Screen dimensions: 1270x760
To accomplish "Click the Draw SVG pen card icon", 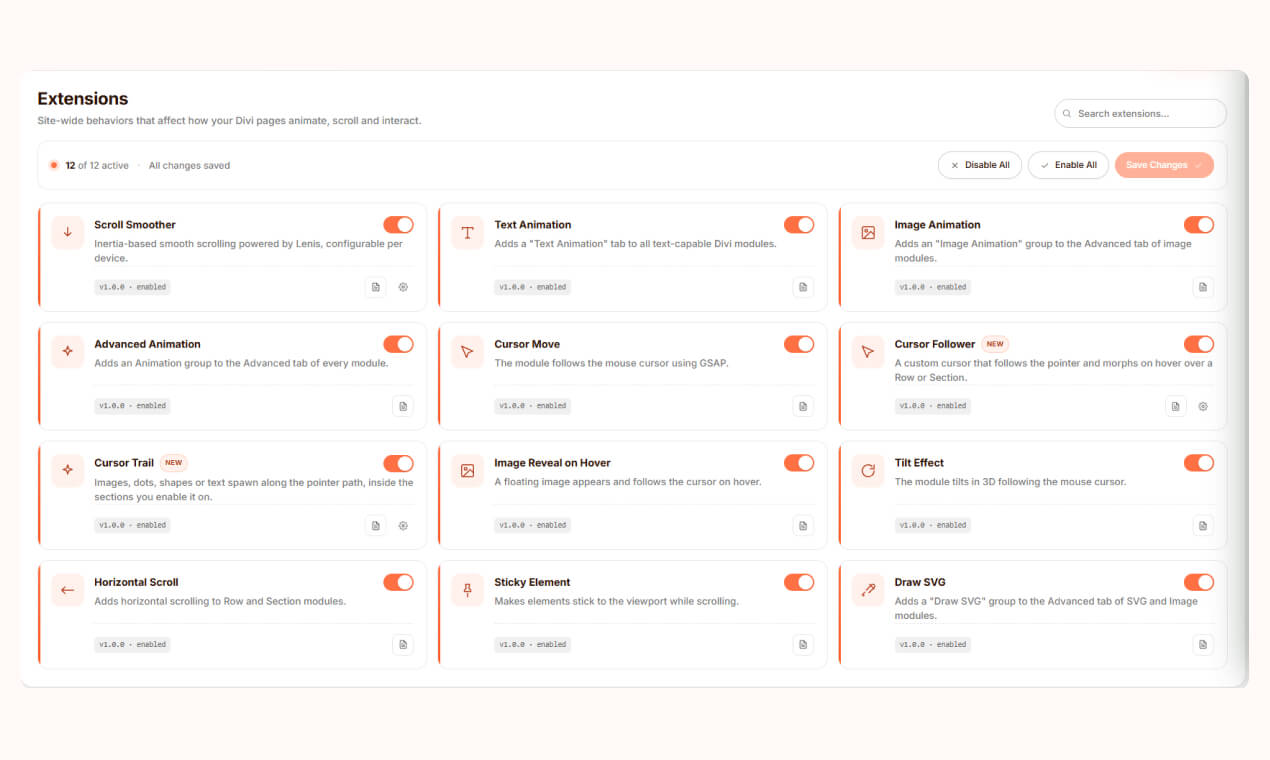I will pyautogui.click(x=868, y=590).
